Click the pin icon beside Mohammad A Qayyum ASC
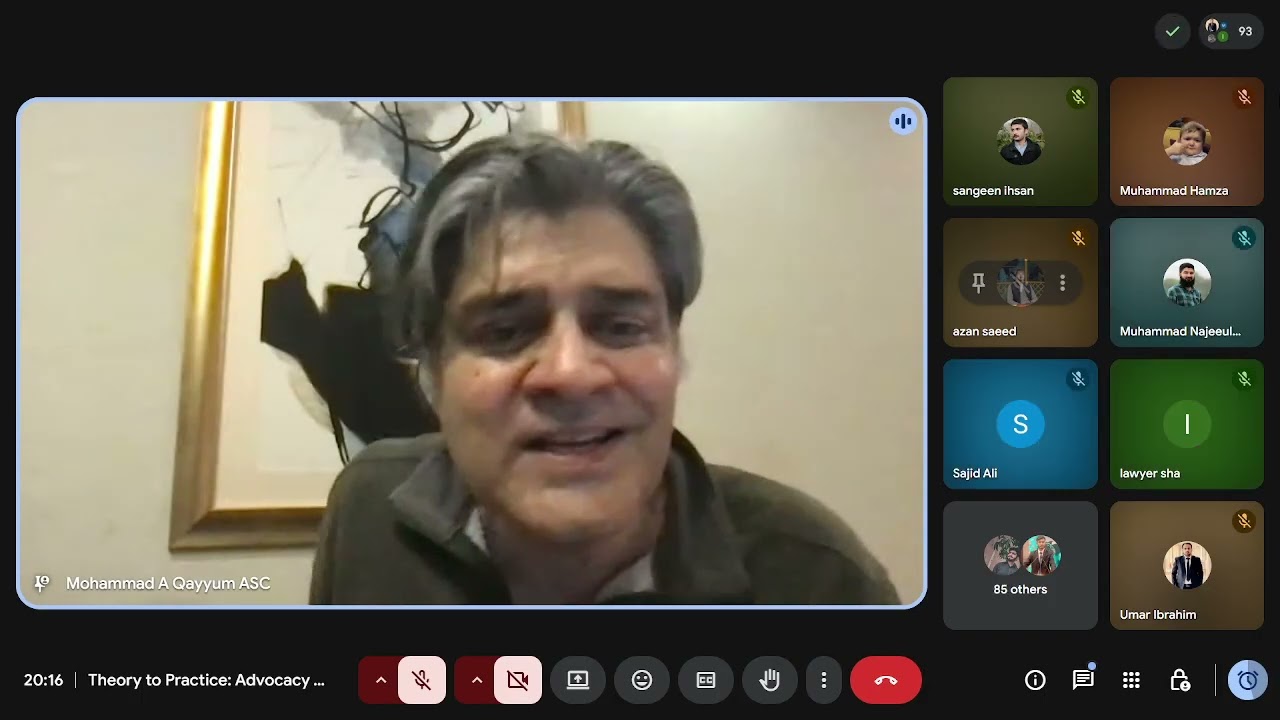This screenshot has width=1280, height=720. tap(42, 583)
